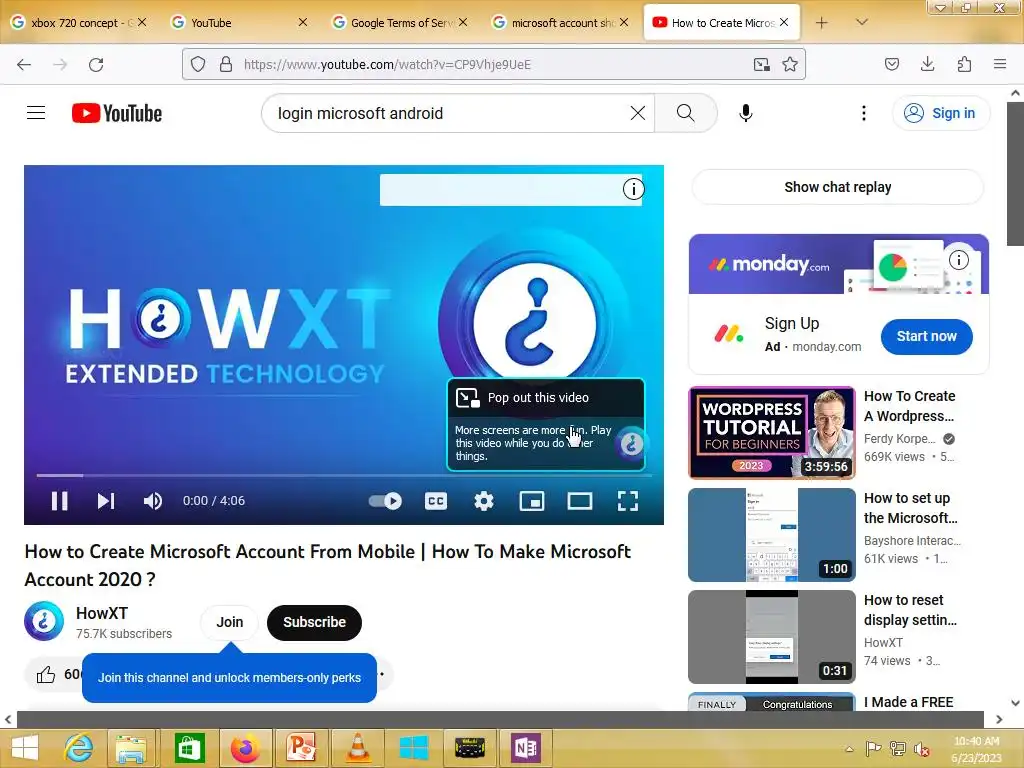This screenshot has height=768, width=1024.
Task: Pause the playing video
Action: [x=59, y=501]
